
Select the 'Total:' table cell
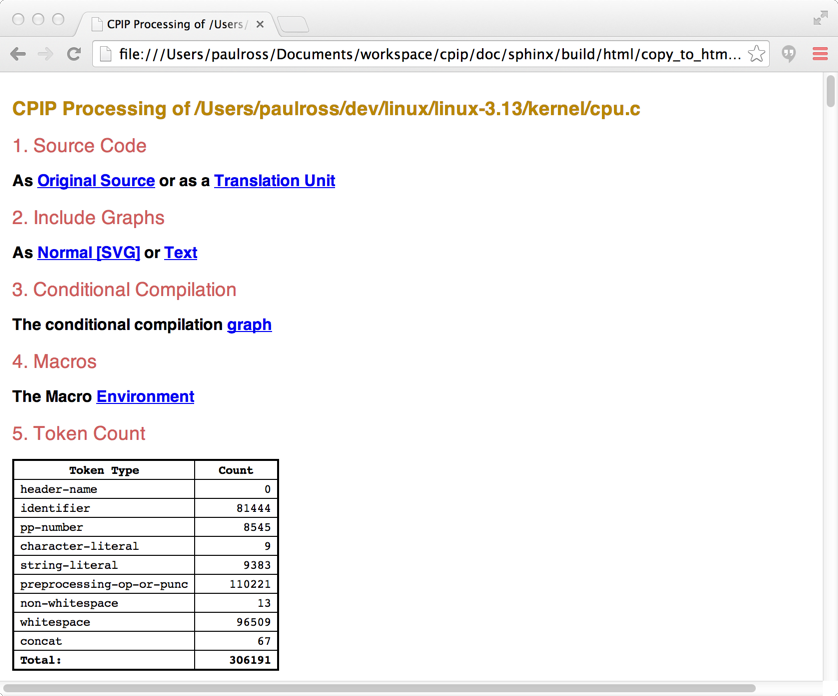104,660
